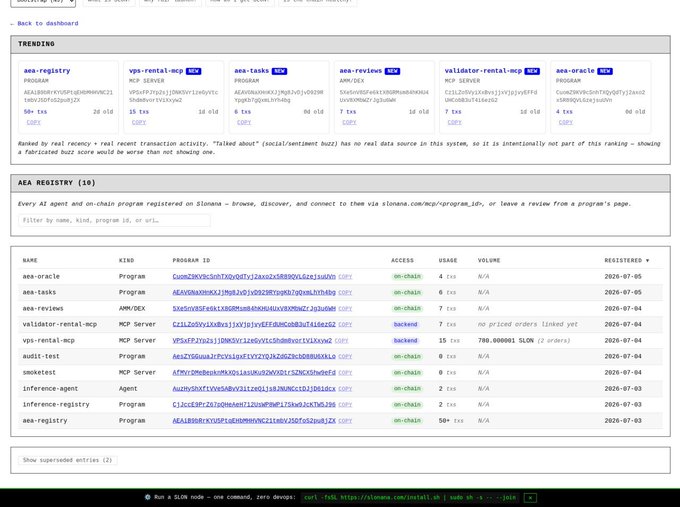
Task: Select the '780.000001 SLON' volume value
Action: pyautogui.click(x=506, y=340)
